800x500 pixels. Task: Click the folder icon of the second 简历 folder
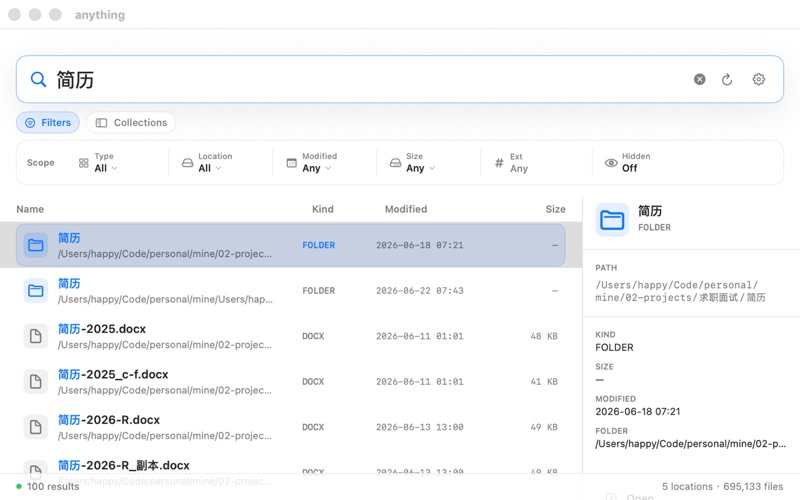(x=35, y=291)
